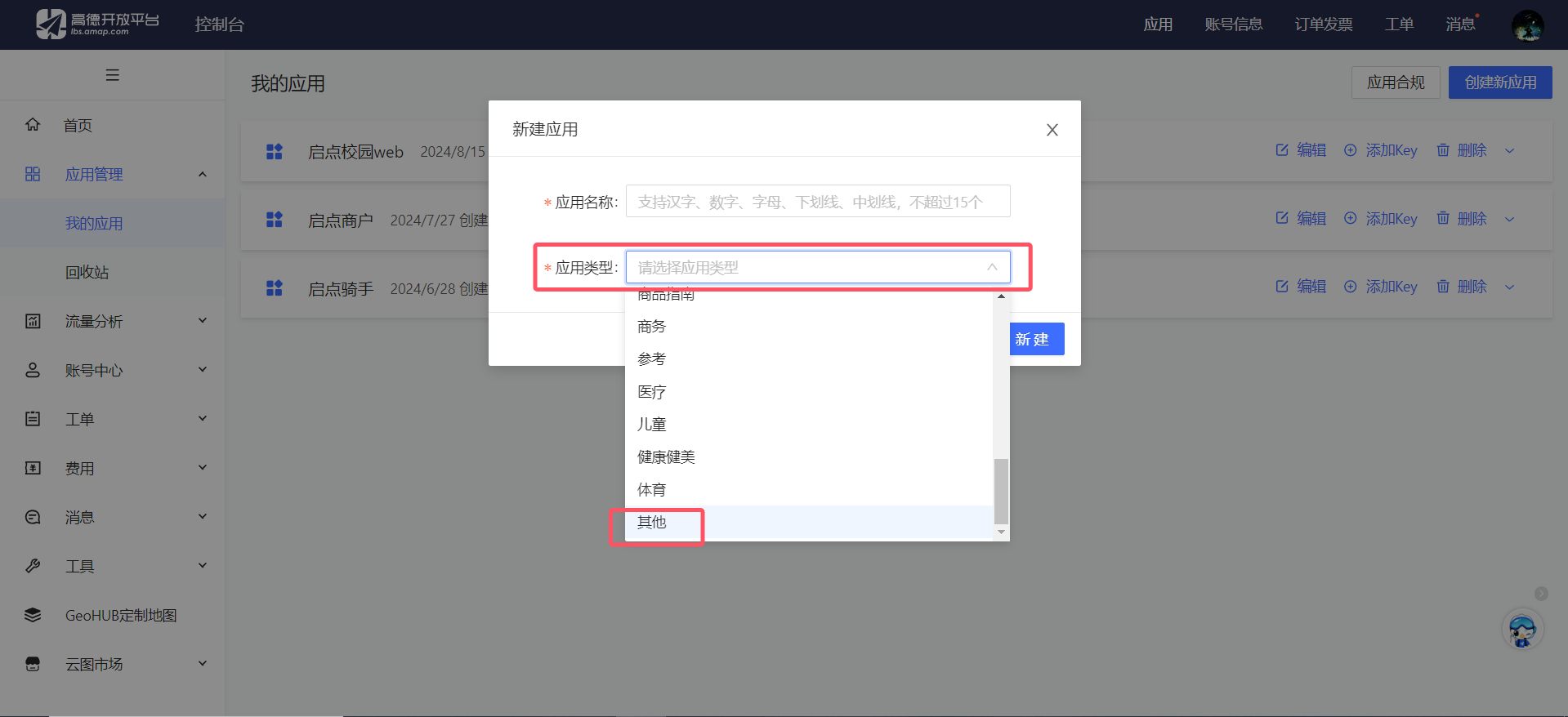Collapse the 应用管理 sidebar section
The width and height of the screenshot is (1568, 717).
pos(203,174)
